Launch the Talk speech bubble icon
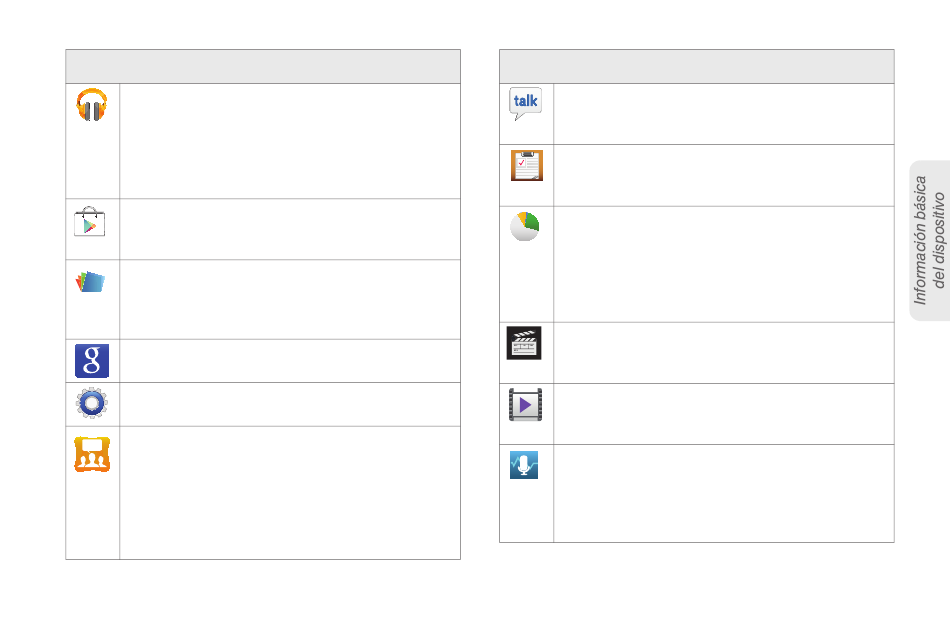The width and height of the screenshot is (950, 633). tap(525, 104)
